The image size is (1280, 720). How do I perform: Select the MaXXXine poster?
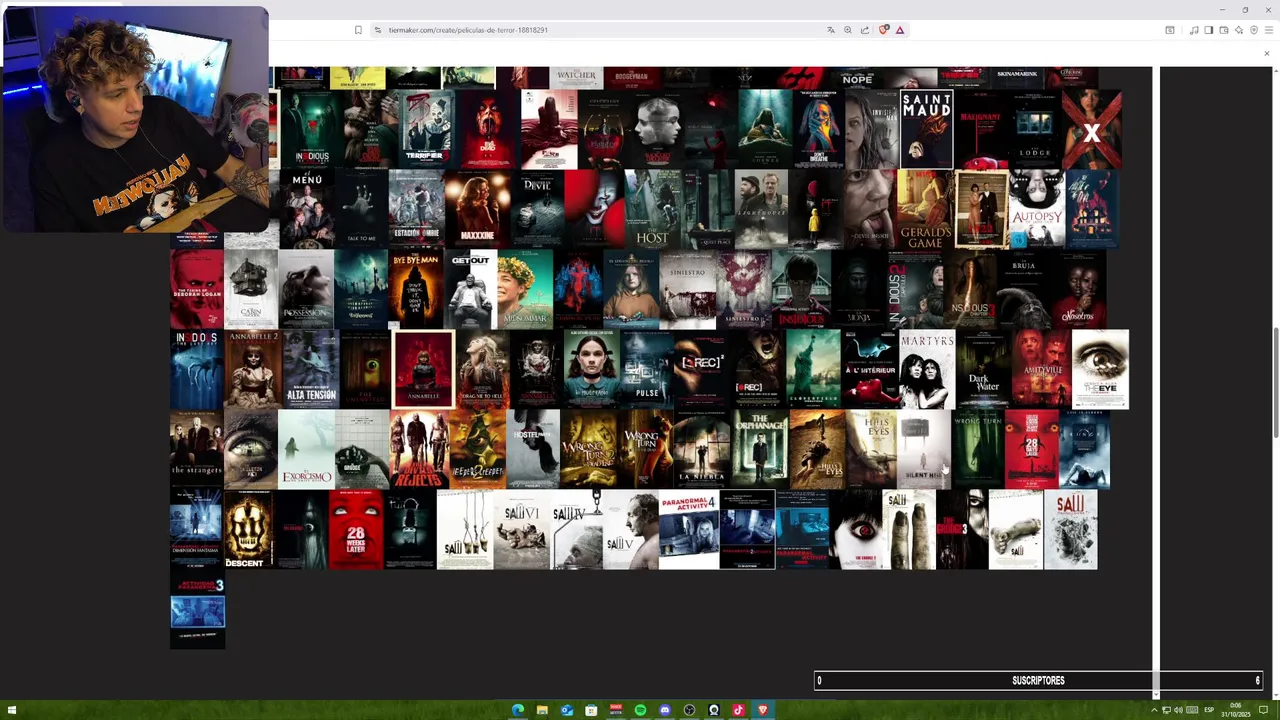point(477,209)
